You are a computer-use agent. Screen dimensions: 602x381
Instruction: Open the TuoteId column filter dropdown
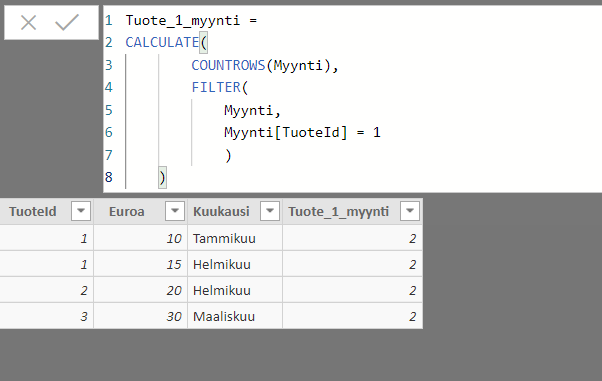(x=81, y=211)
